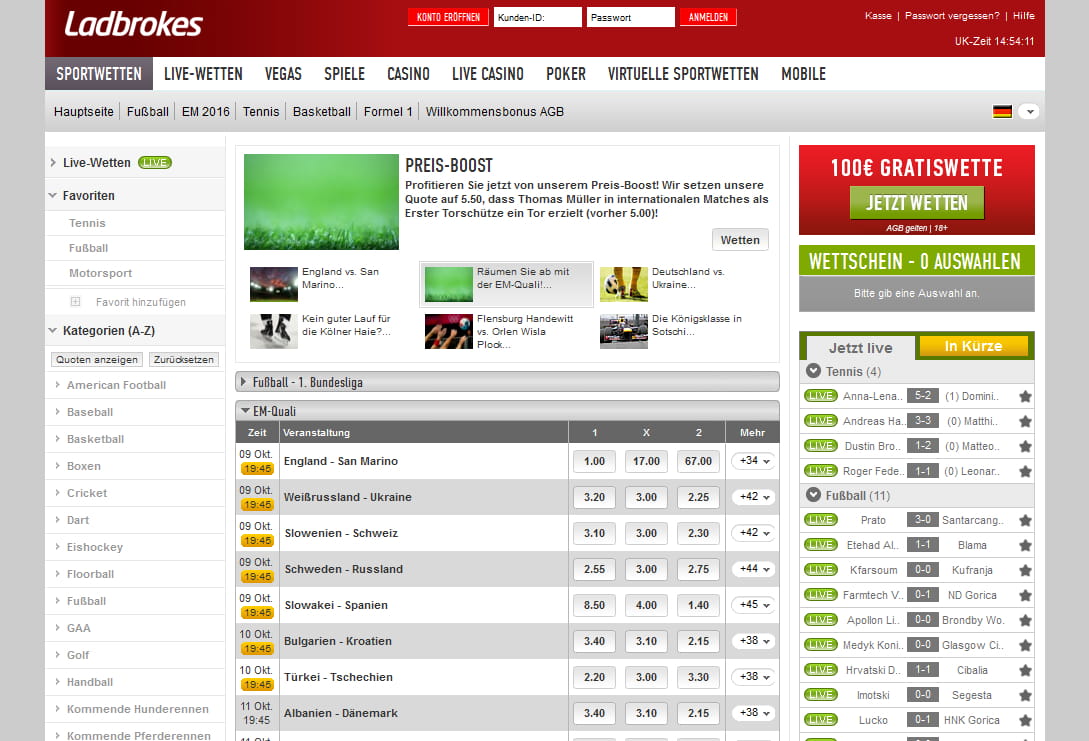
Task: Select the Jetzt live tab
Action: click(861, 347)
